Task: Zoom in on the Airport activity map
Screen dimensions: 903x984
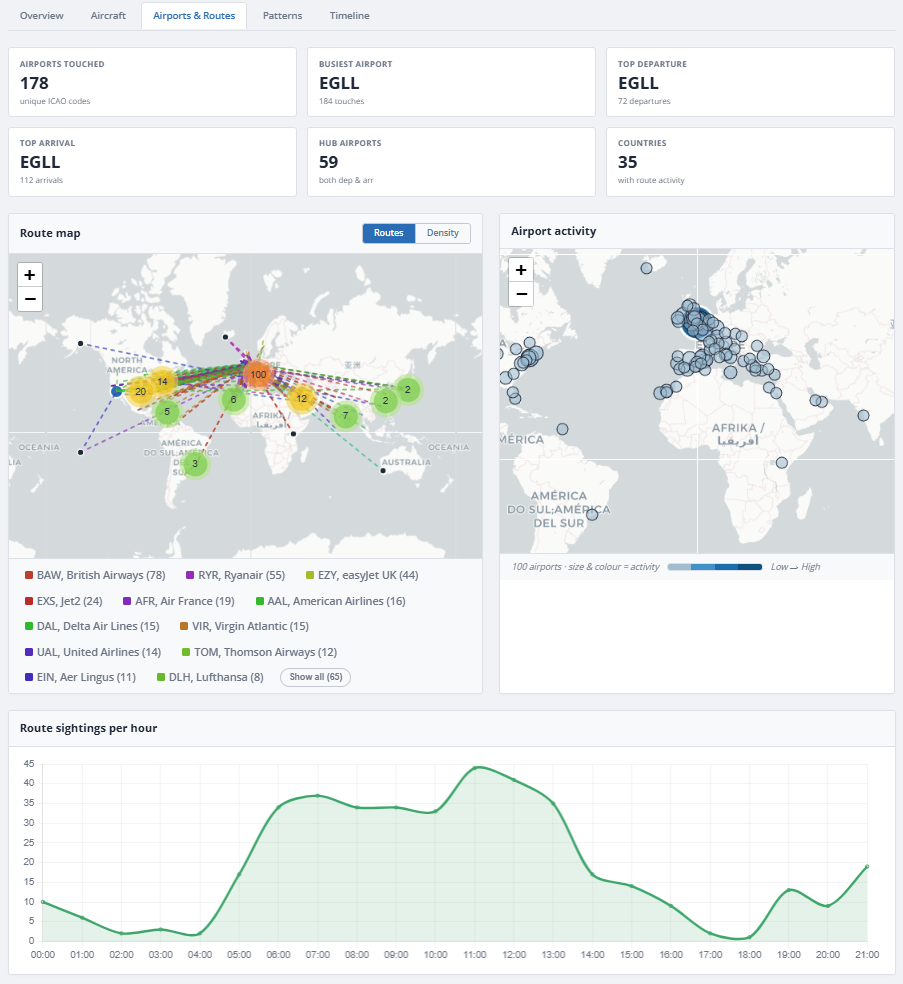Action: point(521,270)
